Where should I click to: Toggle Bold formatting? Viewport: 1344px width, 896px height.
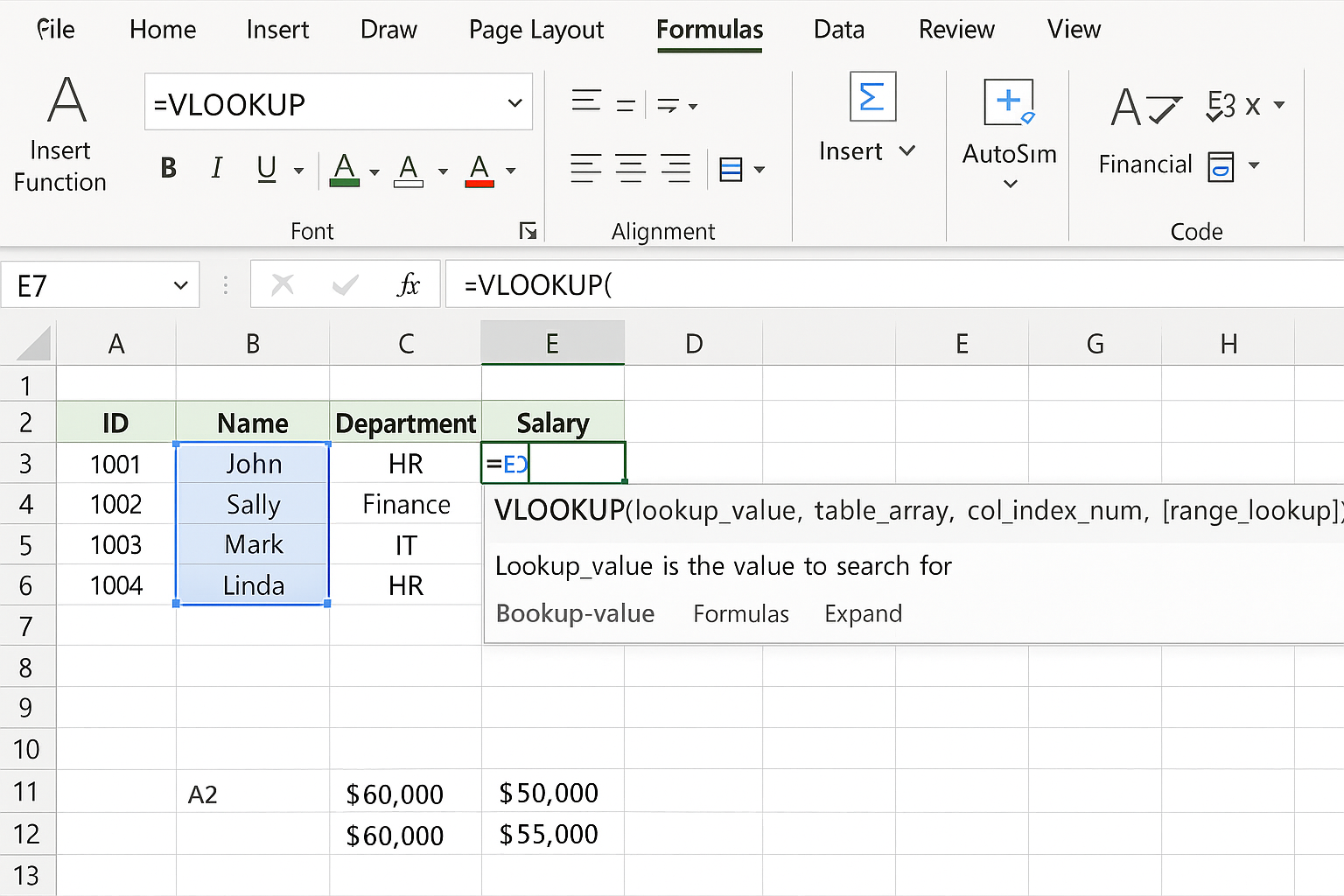[169, 168]
